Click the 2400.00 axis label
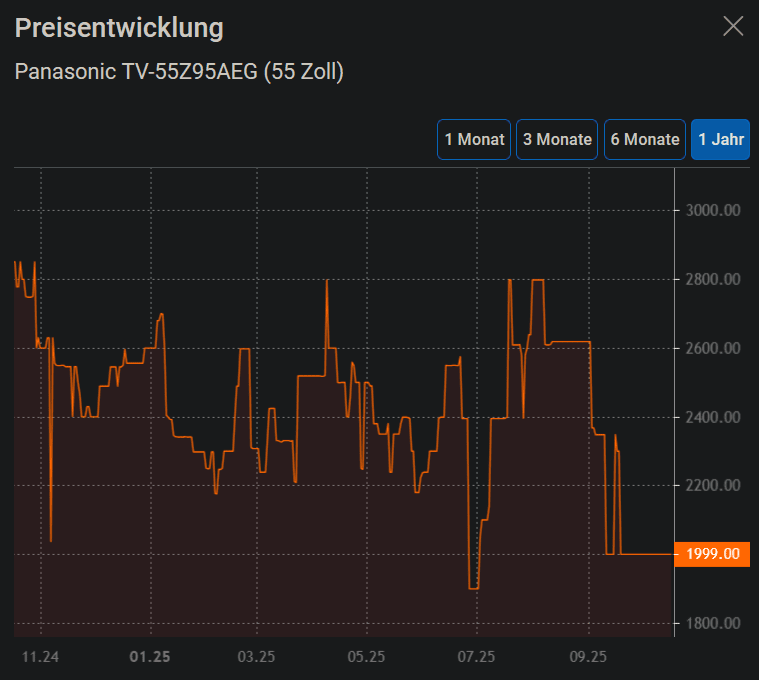The image size is (759, 680). coord(713,417)
